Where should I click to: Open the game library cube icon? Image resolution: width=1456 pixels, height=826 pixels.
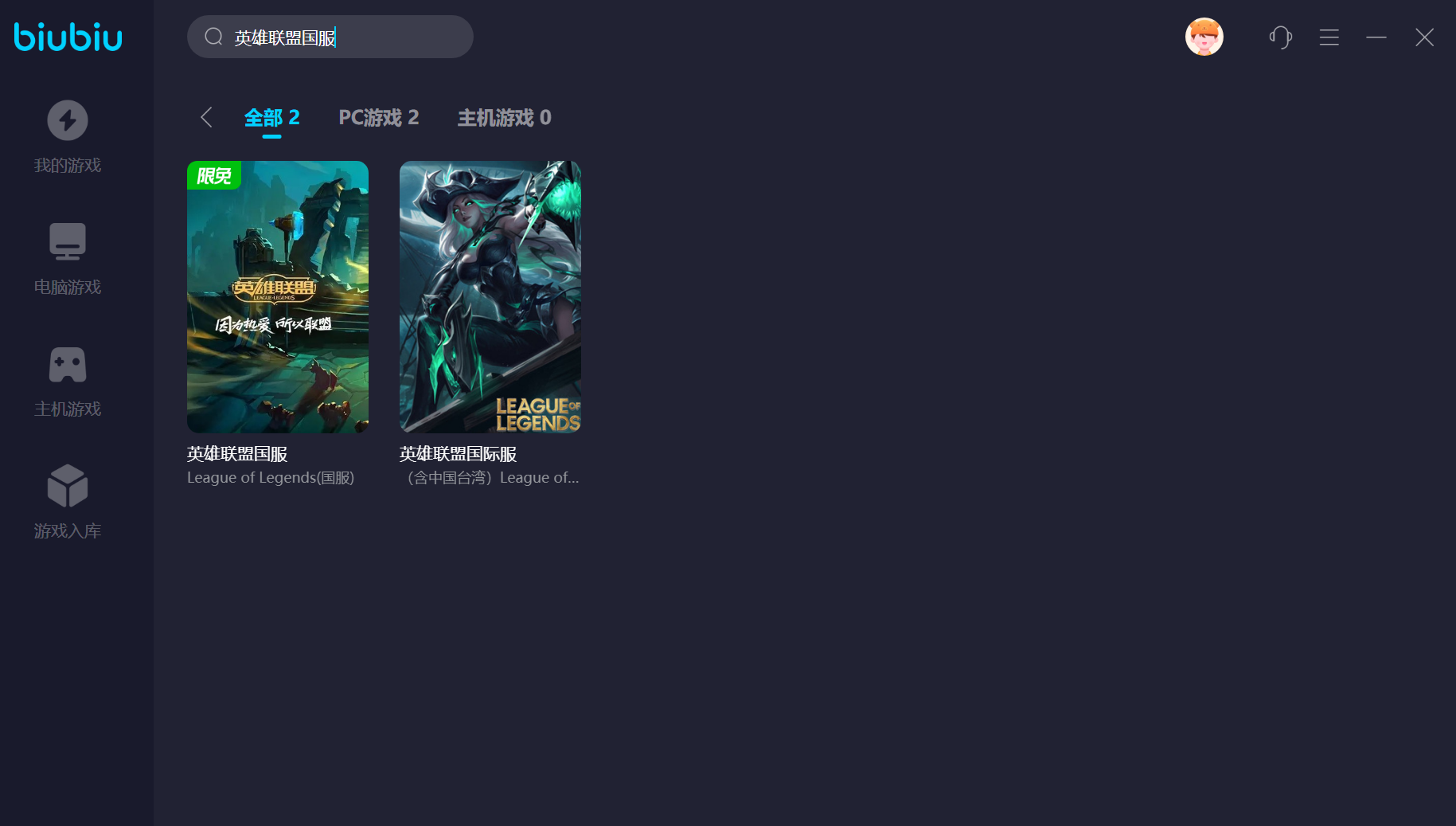click(x=68, y=486)
